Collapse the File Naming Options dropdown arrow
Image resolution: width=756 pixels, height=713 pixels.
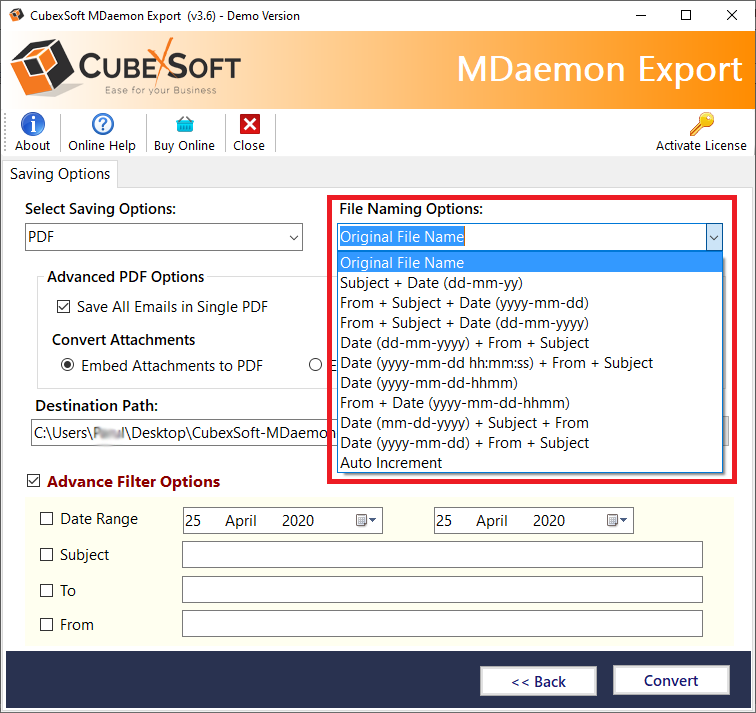714,237
